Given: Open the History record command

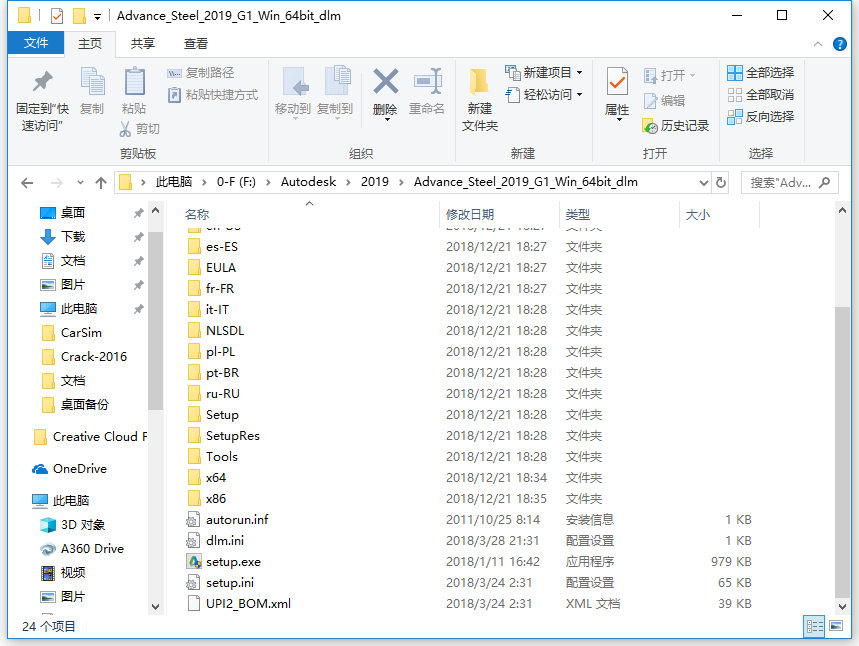Looking at the screenshot, I should (x=675, y=126).
